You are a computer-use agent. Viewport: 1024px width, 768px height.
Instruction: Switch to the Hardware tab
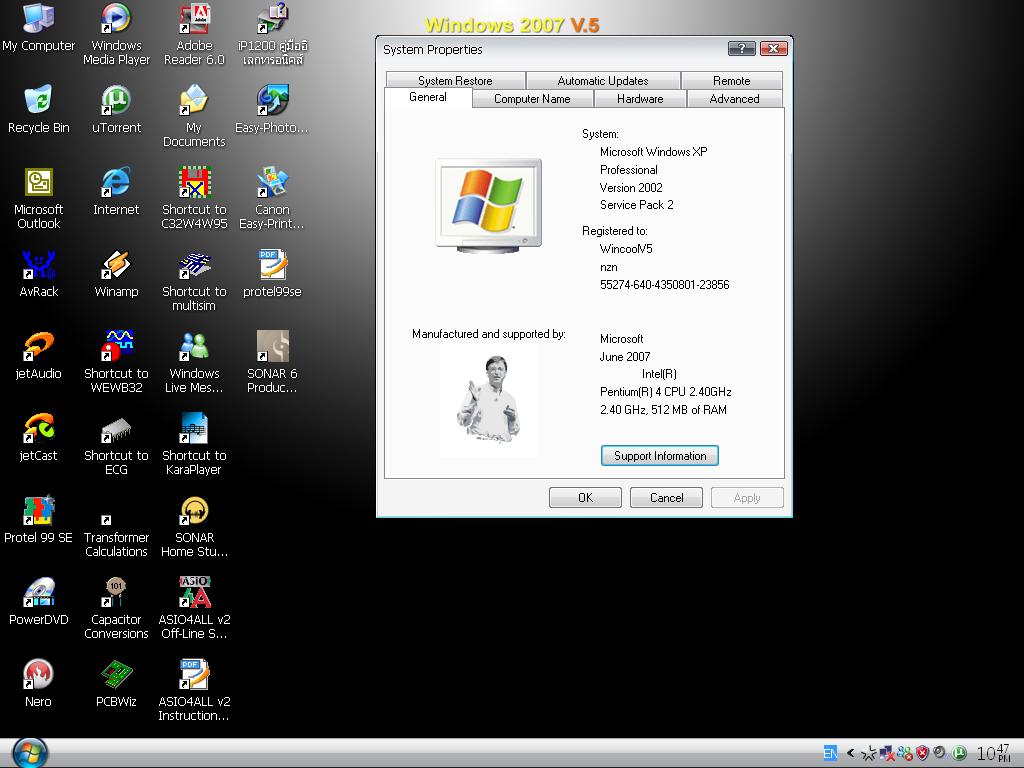click(x=640, y=99)
